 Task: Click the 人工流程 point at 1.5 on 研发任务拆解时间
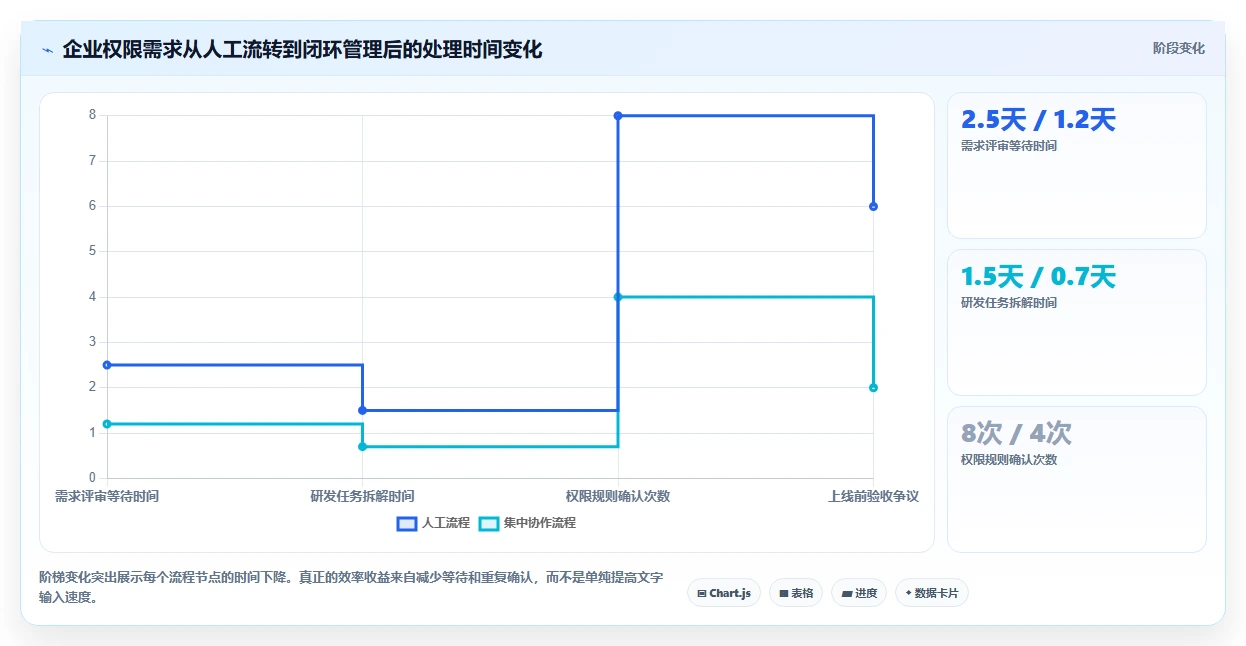point(362,410)
